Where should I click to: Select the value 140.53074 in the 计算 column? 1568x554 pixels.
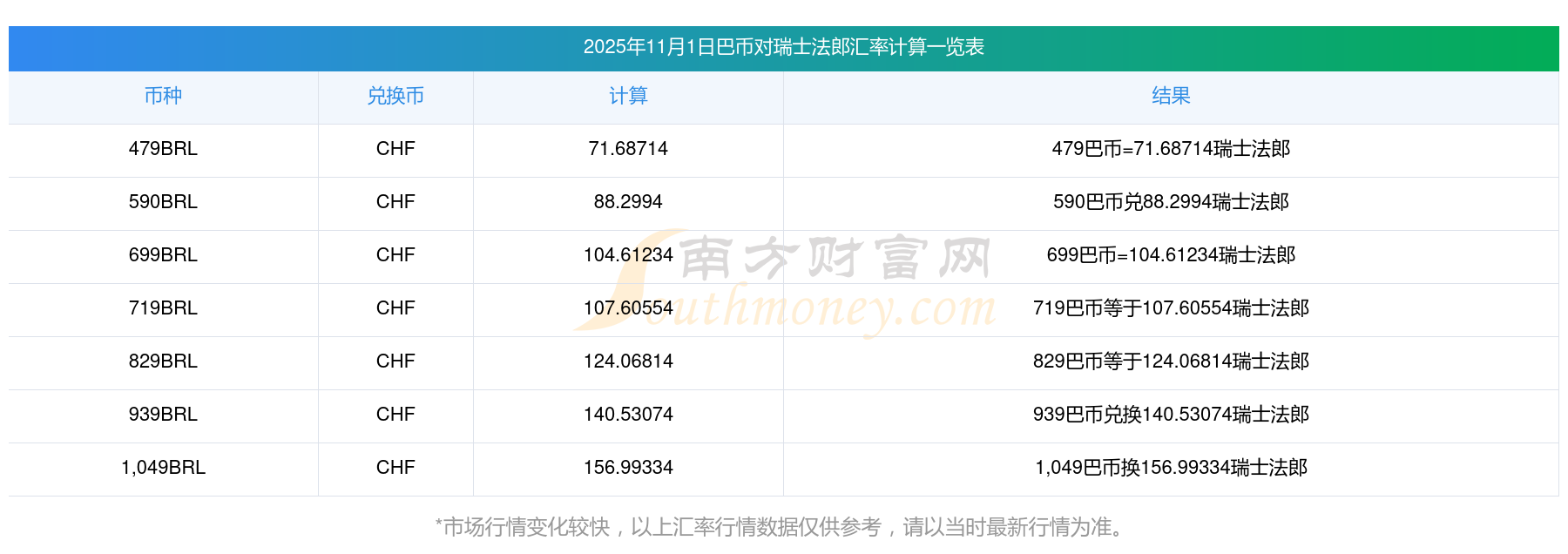coord(628,415)
